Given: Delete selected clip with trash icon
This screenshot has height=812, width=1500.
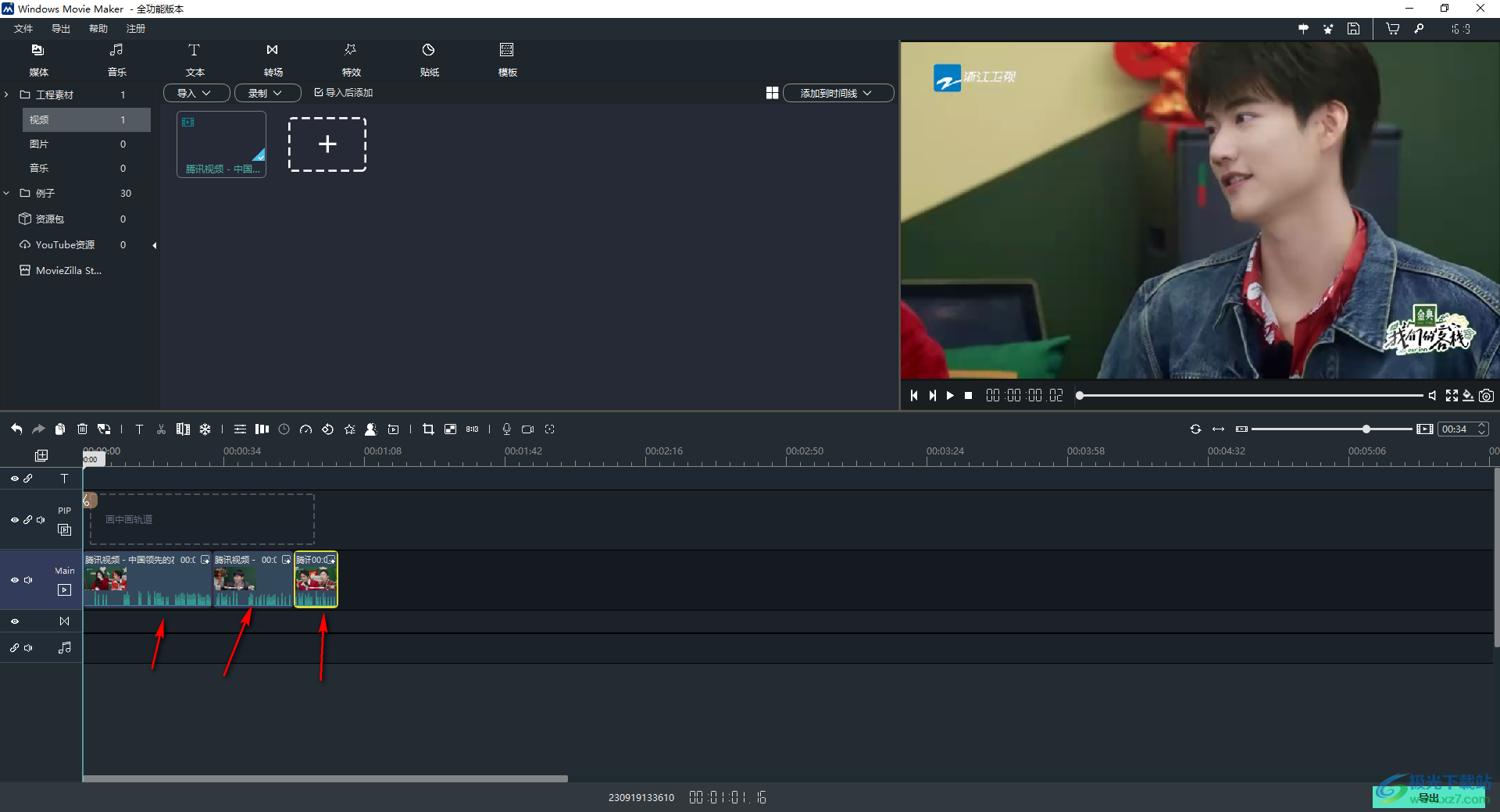Looking at the screenshot, I should click(82, 429).
